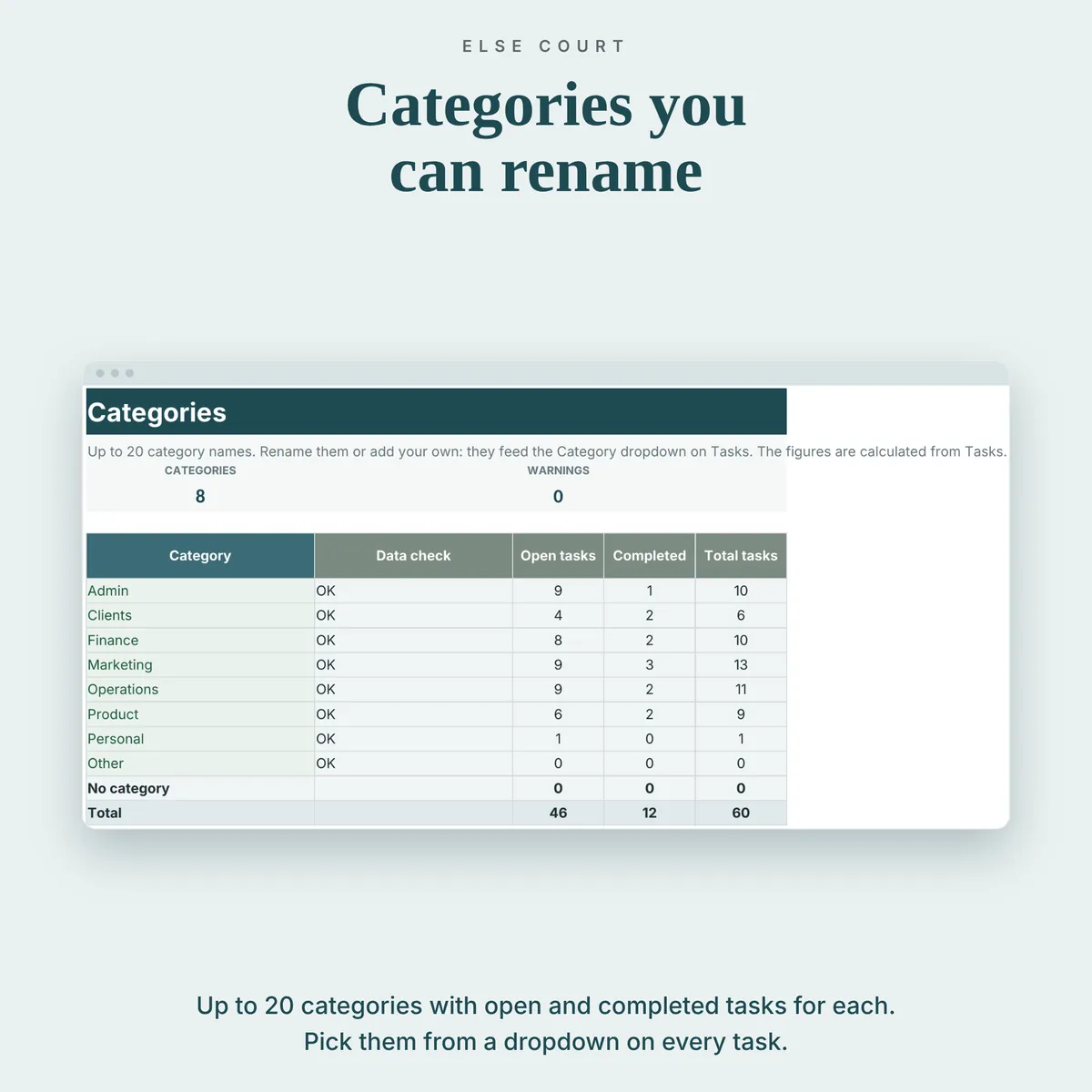Click the Categories sheet title banner
This screenshot has height=1092, width=1092.
(x=436, y=412)
